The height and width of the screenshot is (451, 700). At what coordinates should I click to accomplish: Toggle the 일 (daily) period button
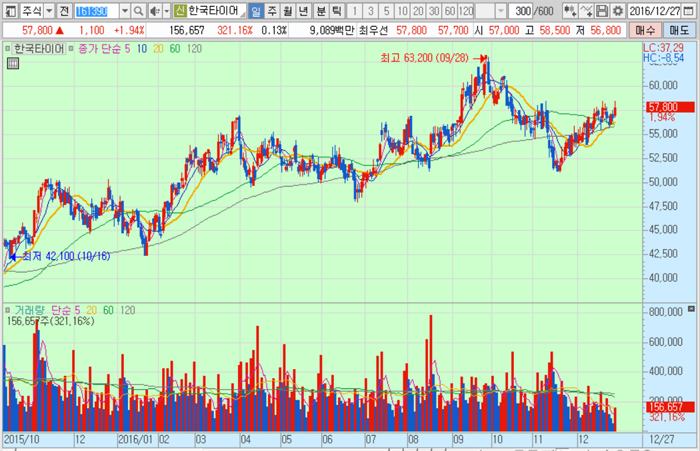(256, 10)
